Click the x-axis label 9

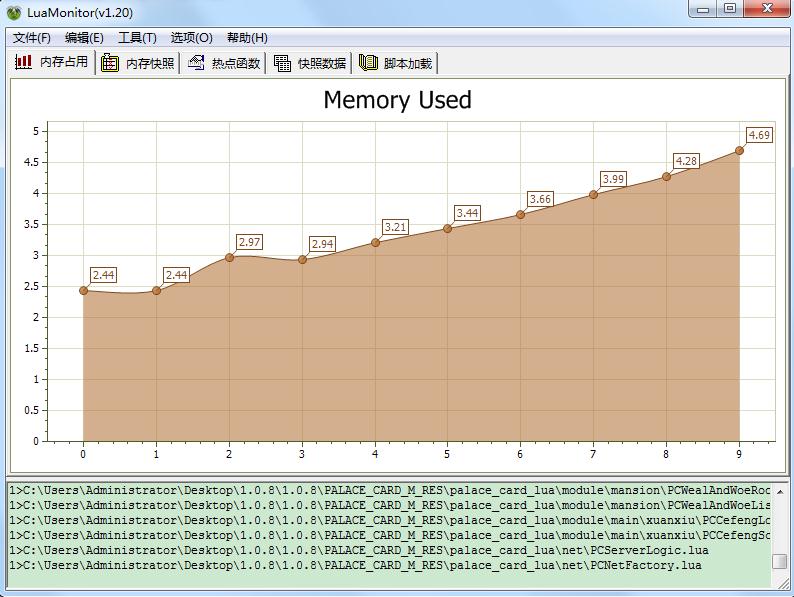click(x=739, y=454)
